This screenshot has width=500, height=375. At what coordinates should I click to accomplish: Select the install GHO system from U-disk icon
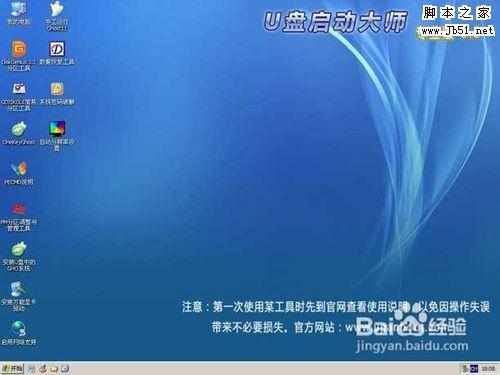click(19, 257)
